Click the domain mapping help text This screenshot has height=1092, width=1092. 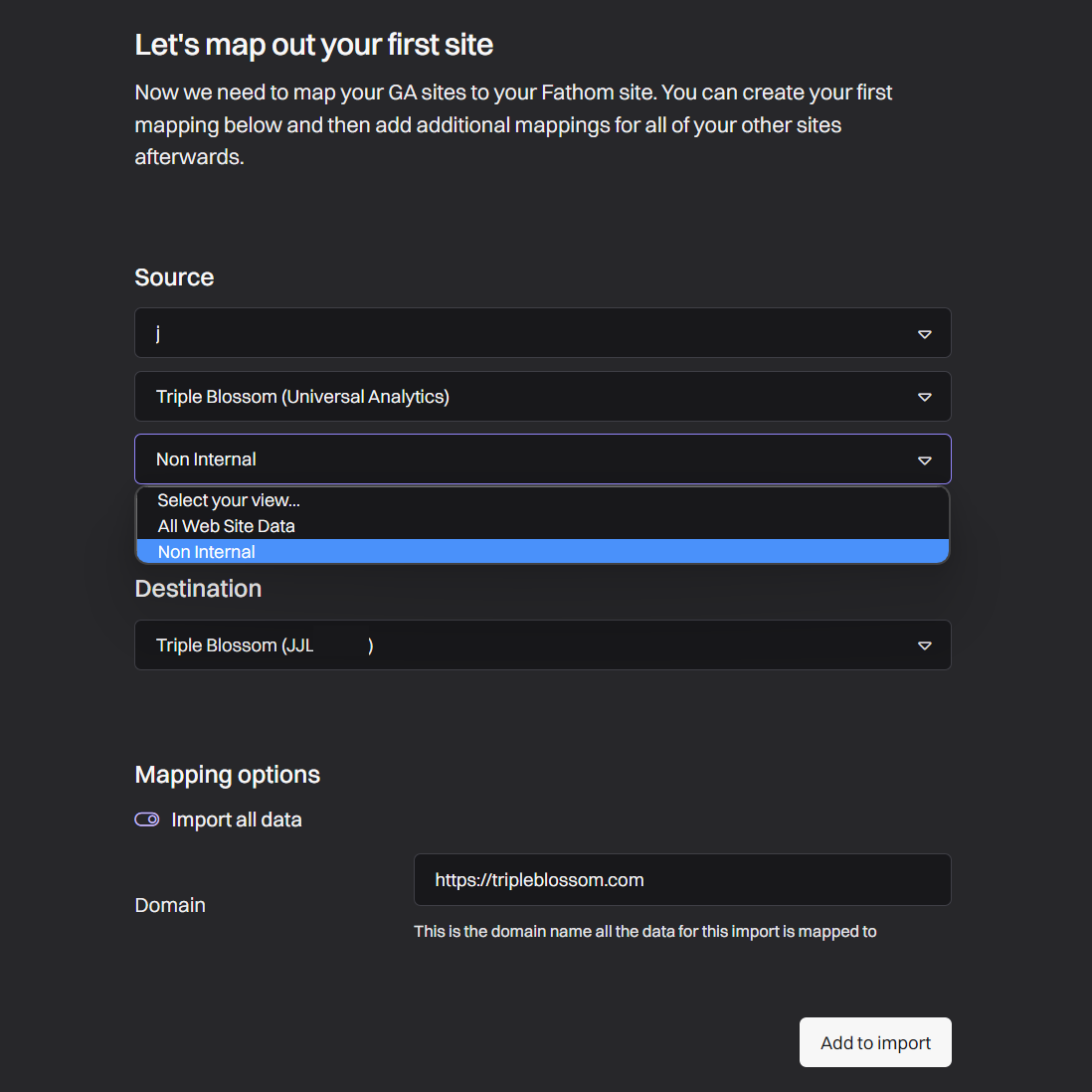point(644,931)
